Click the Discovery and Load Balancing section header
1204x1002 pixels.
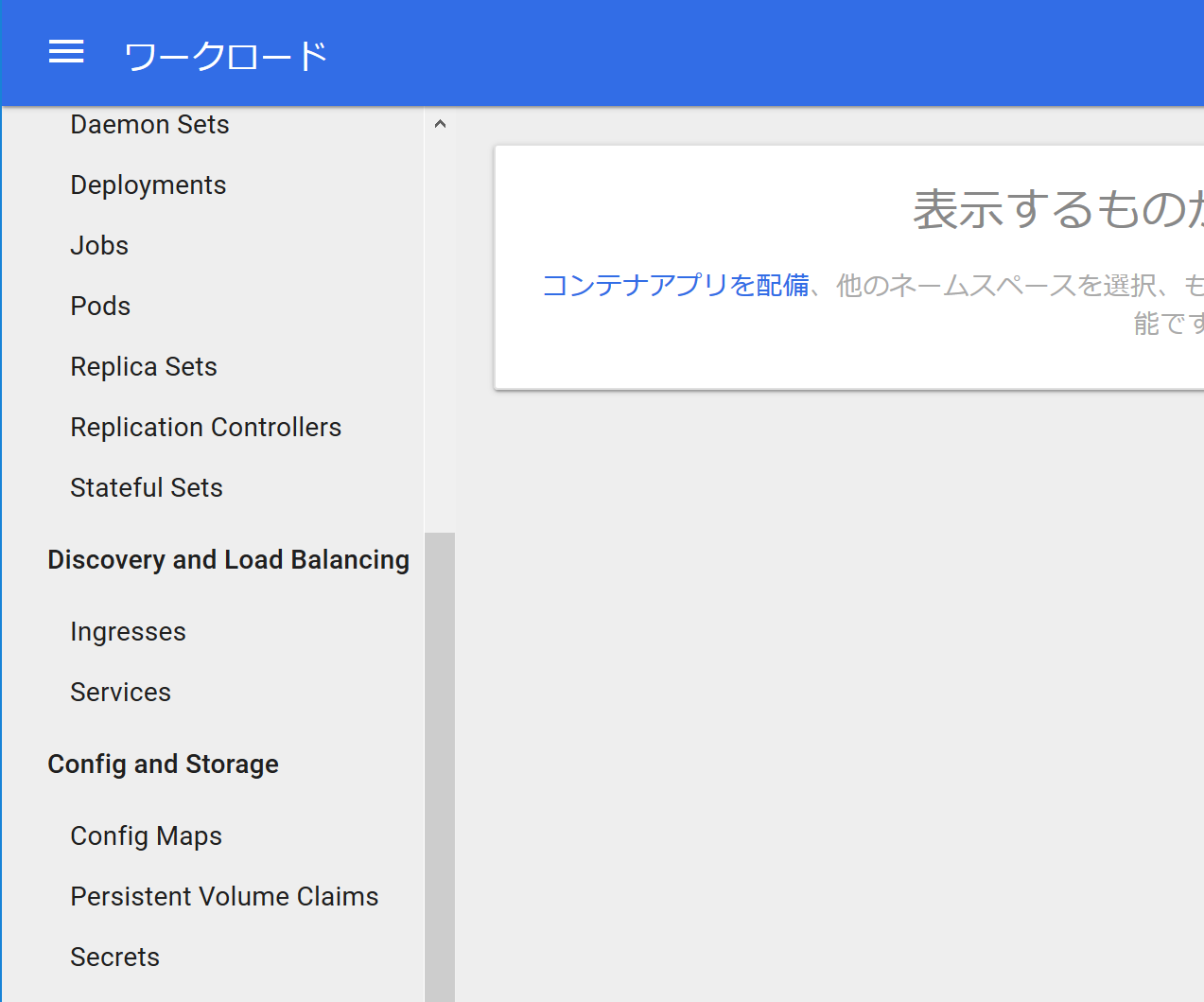point(228,559)
